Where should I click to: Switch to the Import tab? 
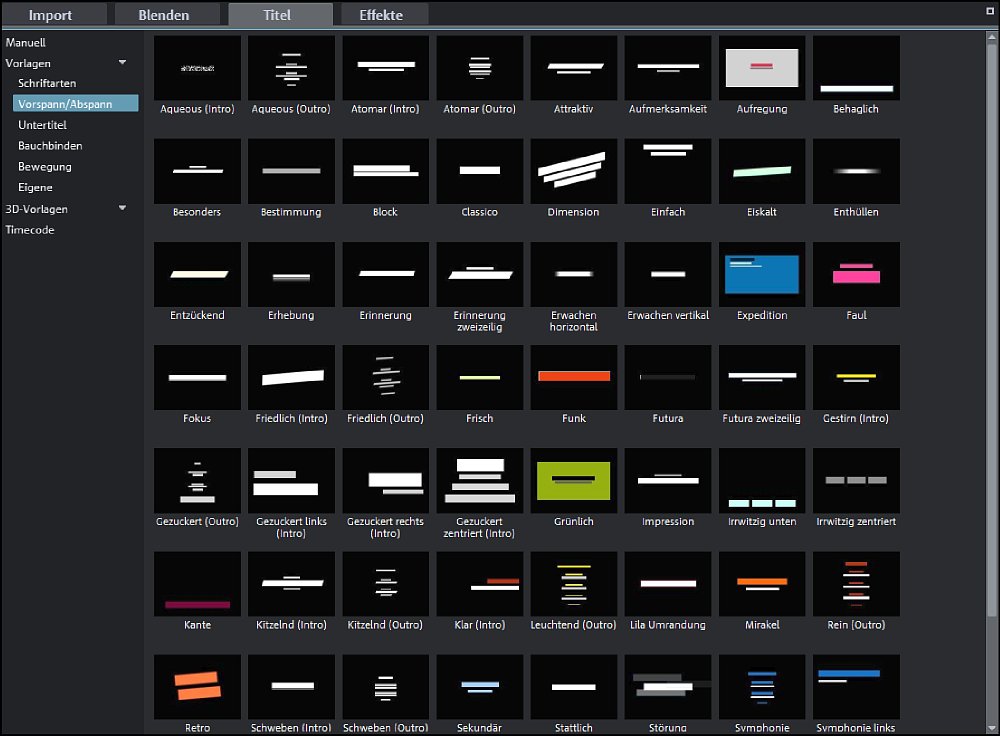click(50, 15)
